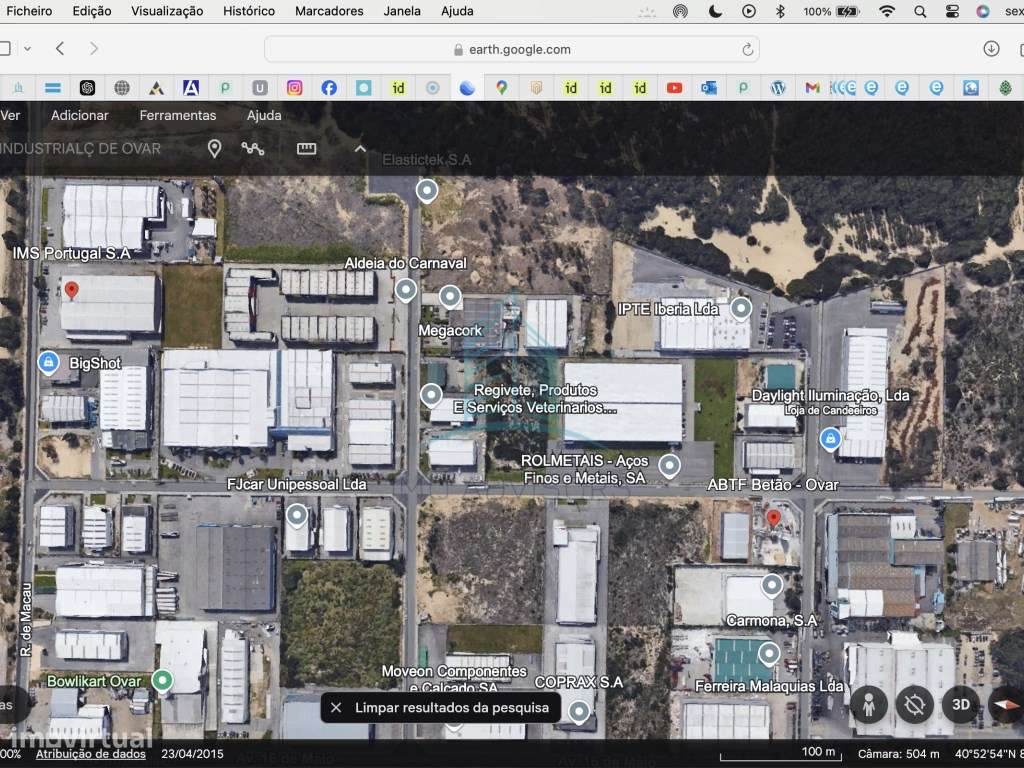Image resolution: width=1024 pixels, height=768 pixels.
Task: Click the compass control
Action: tap(1006, 705)
